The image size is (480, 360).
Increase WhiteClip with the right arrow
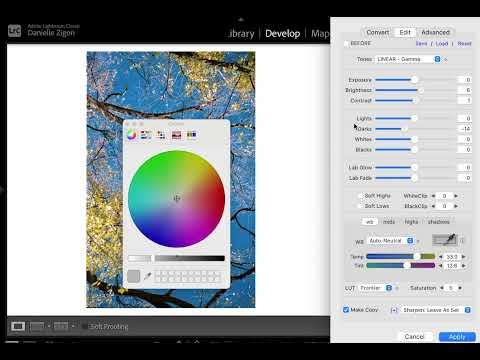pos(456,196)
